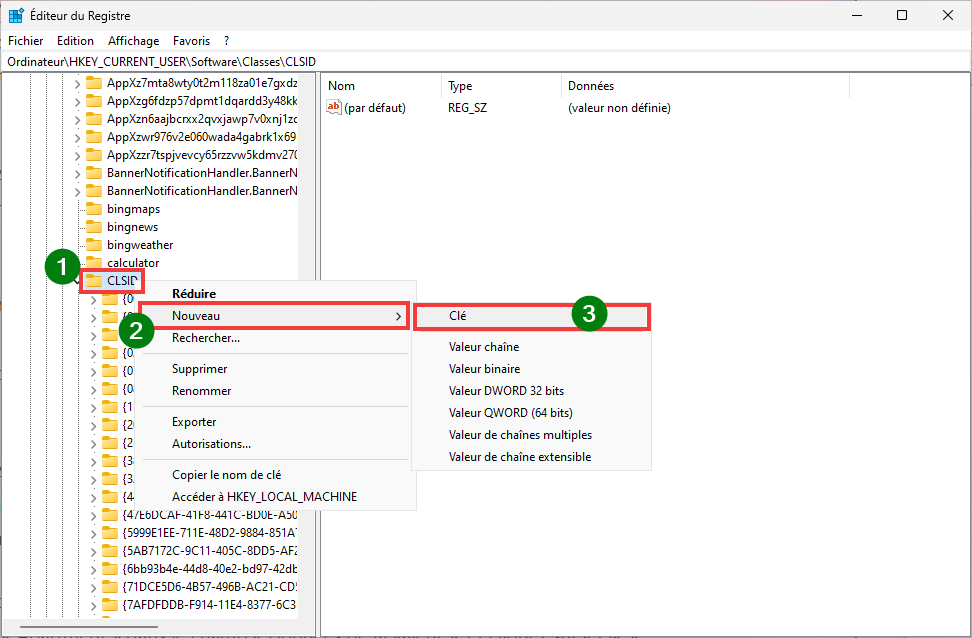Click the folder icon next to bingnews
Image resolution: width=972 pixels, height=638 pixels.
(94, 227)
